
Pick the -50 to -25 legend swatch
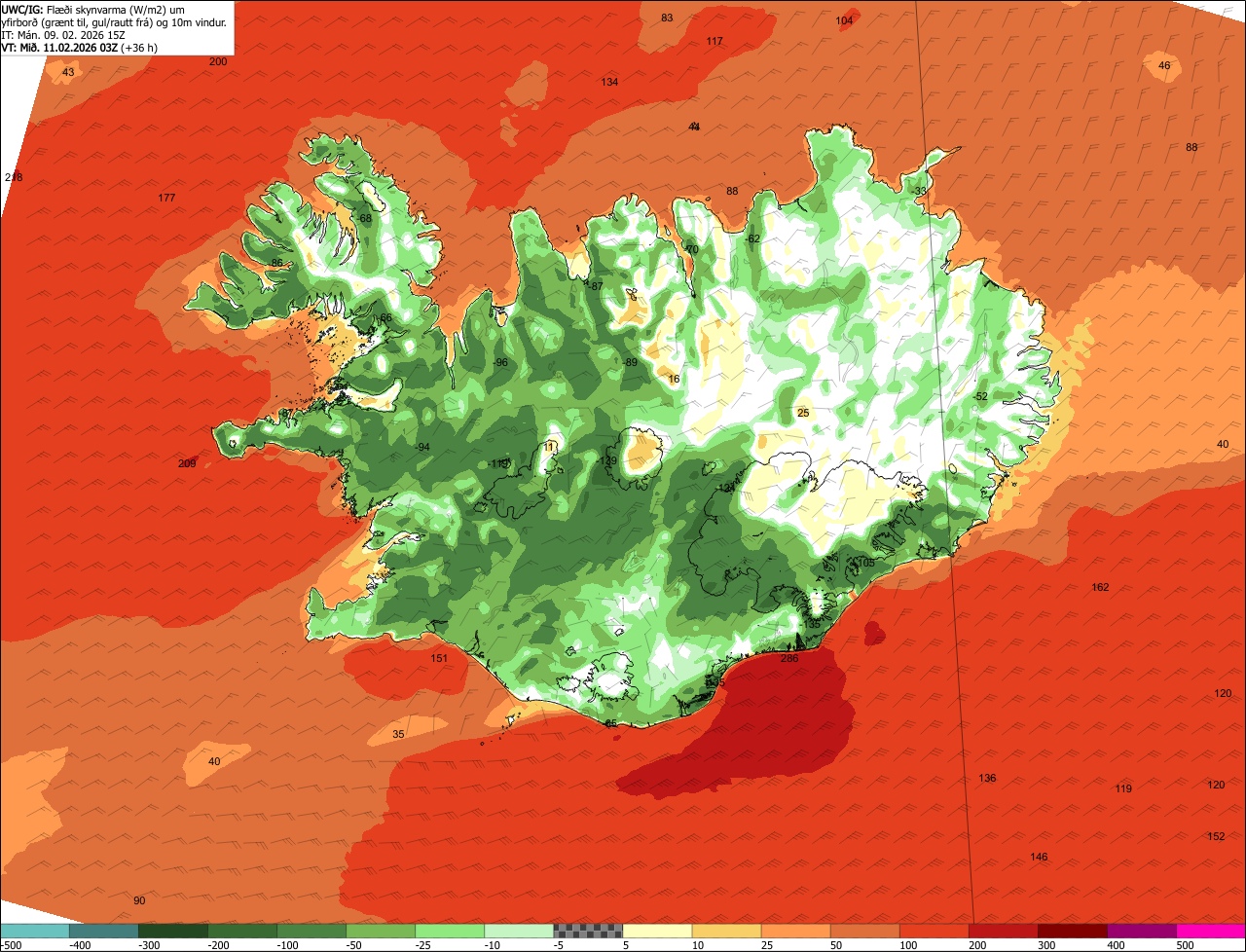click(381, 931)
